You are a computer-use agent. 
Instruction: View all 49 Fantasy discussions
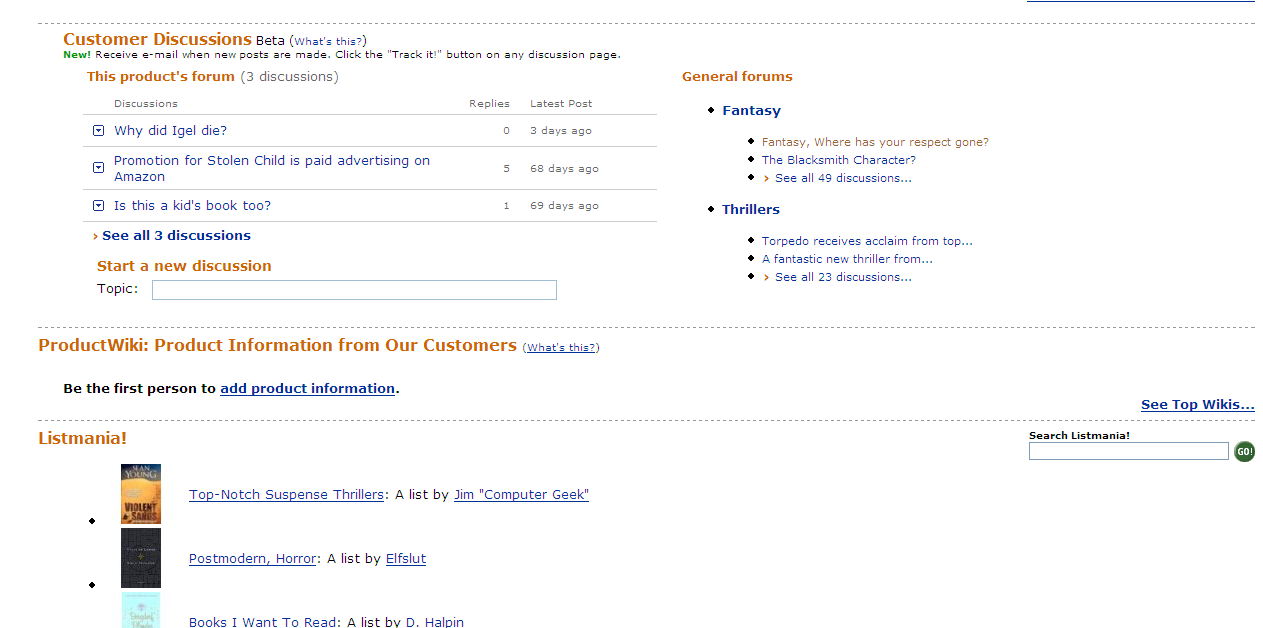point(843,178)
